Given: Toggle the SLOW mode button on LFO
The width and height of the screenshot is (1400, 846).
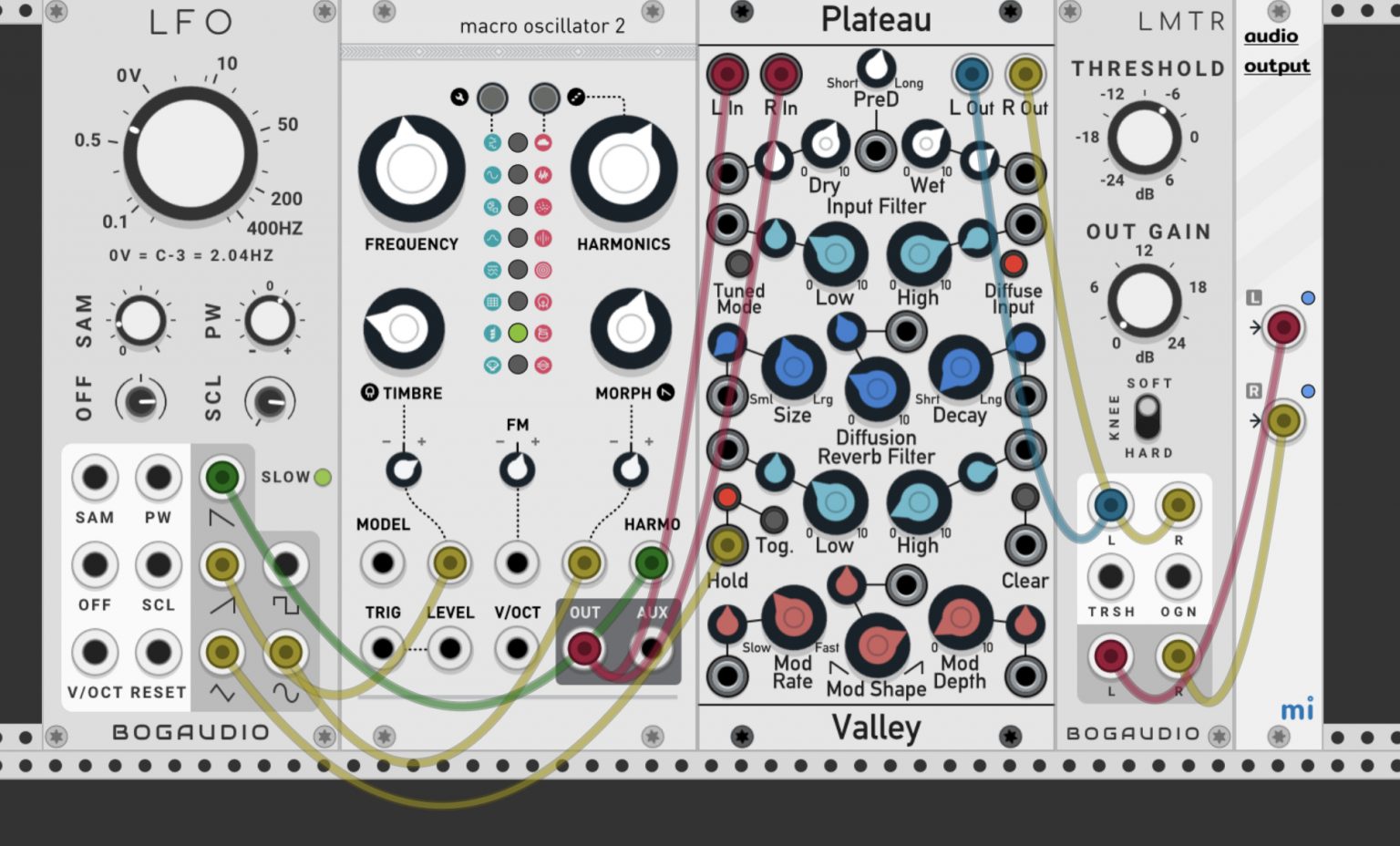Looking at the screenshot, I should (x=323, y=477).
